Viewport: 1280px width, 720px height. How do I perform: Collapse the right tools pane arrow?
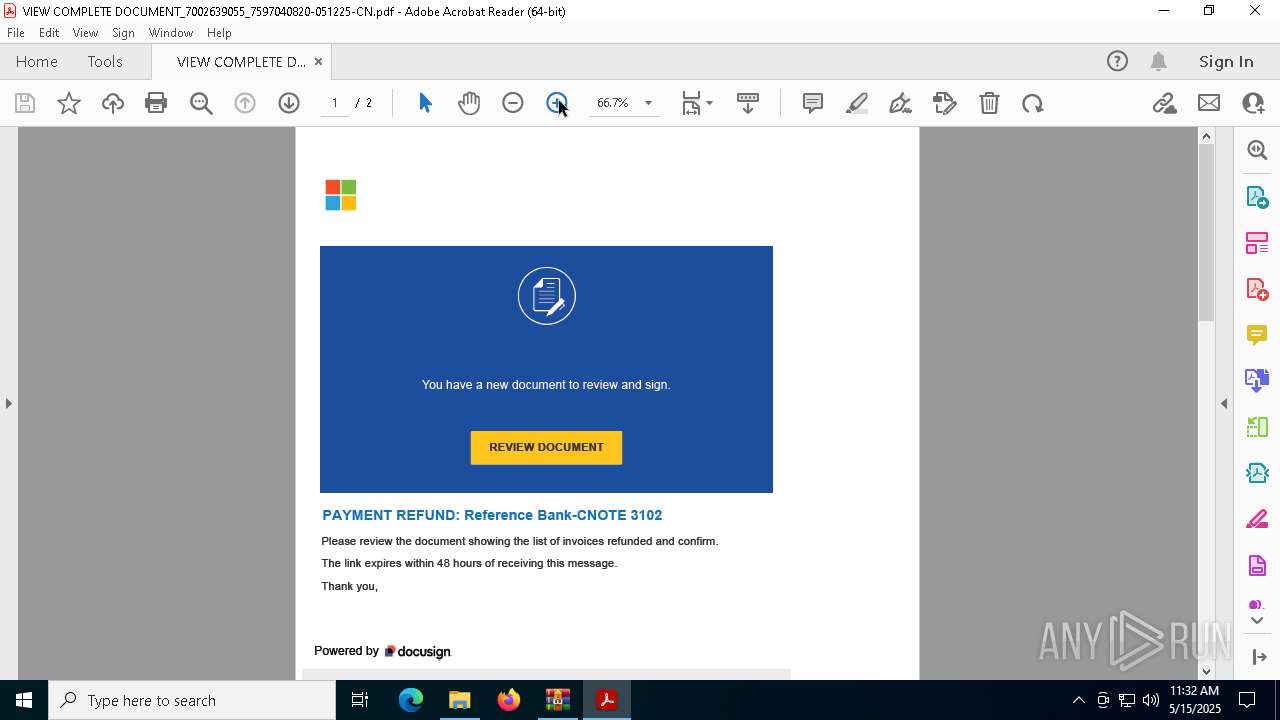point(1224,403)
